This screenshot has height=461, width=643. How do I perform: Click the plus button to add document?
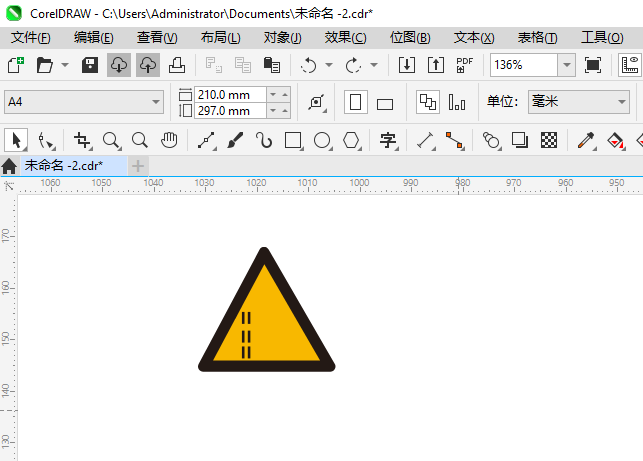(138, 166)
